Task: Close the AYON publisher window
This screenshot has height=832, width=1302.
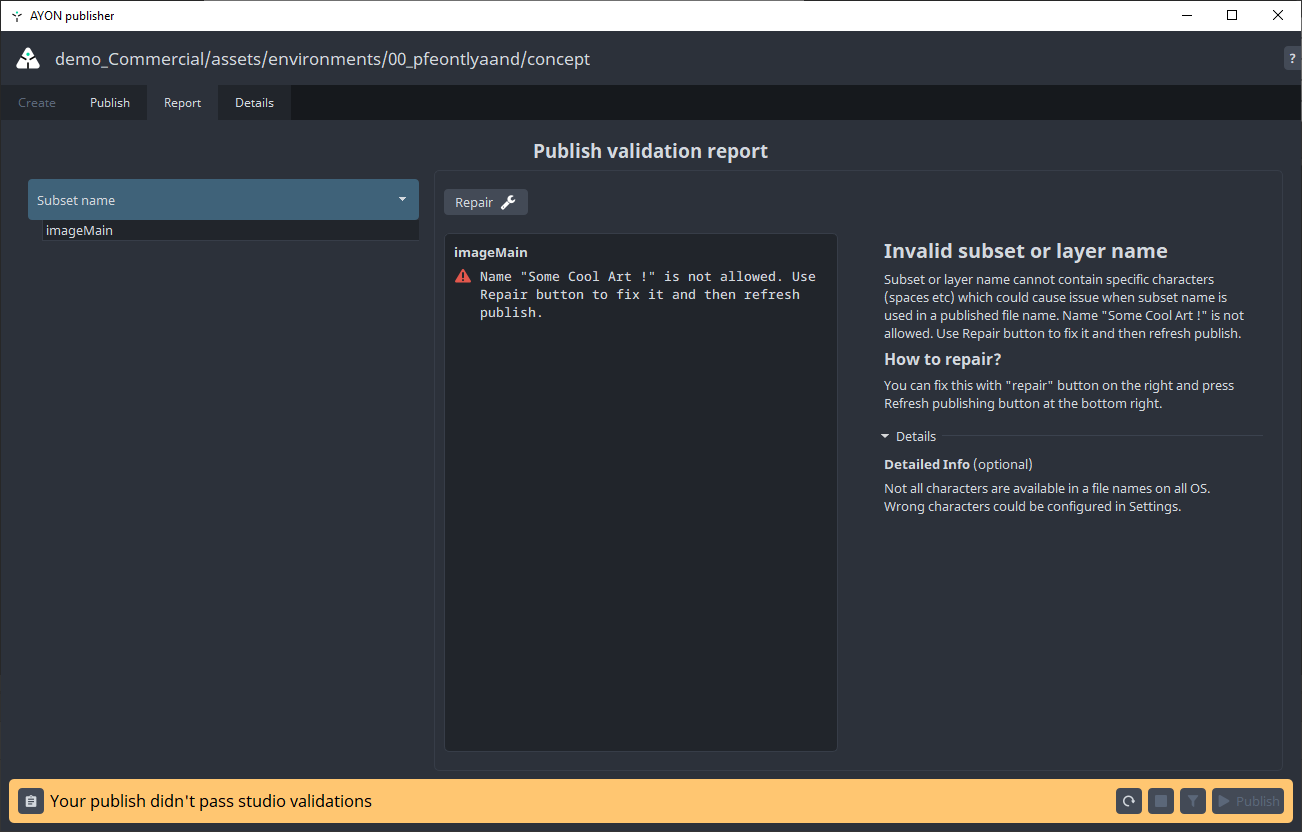Action: tap(1278, 15)
